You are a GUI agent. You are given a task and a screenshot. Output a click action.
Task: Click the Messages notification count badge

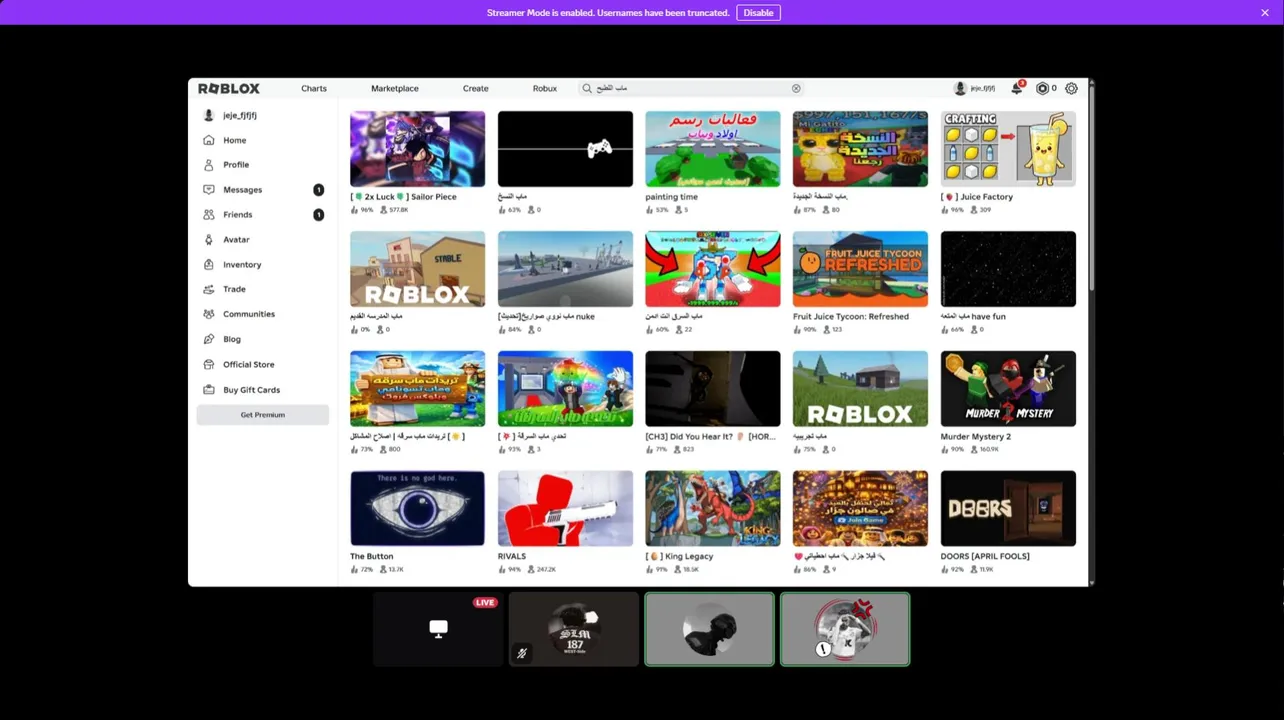pyautogui.click(x=319, y=189)
